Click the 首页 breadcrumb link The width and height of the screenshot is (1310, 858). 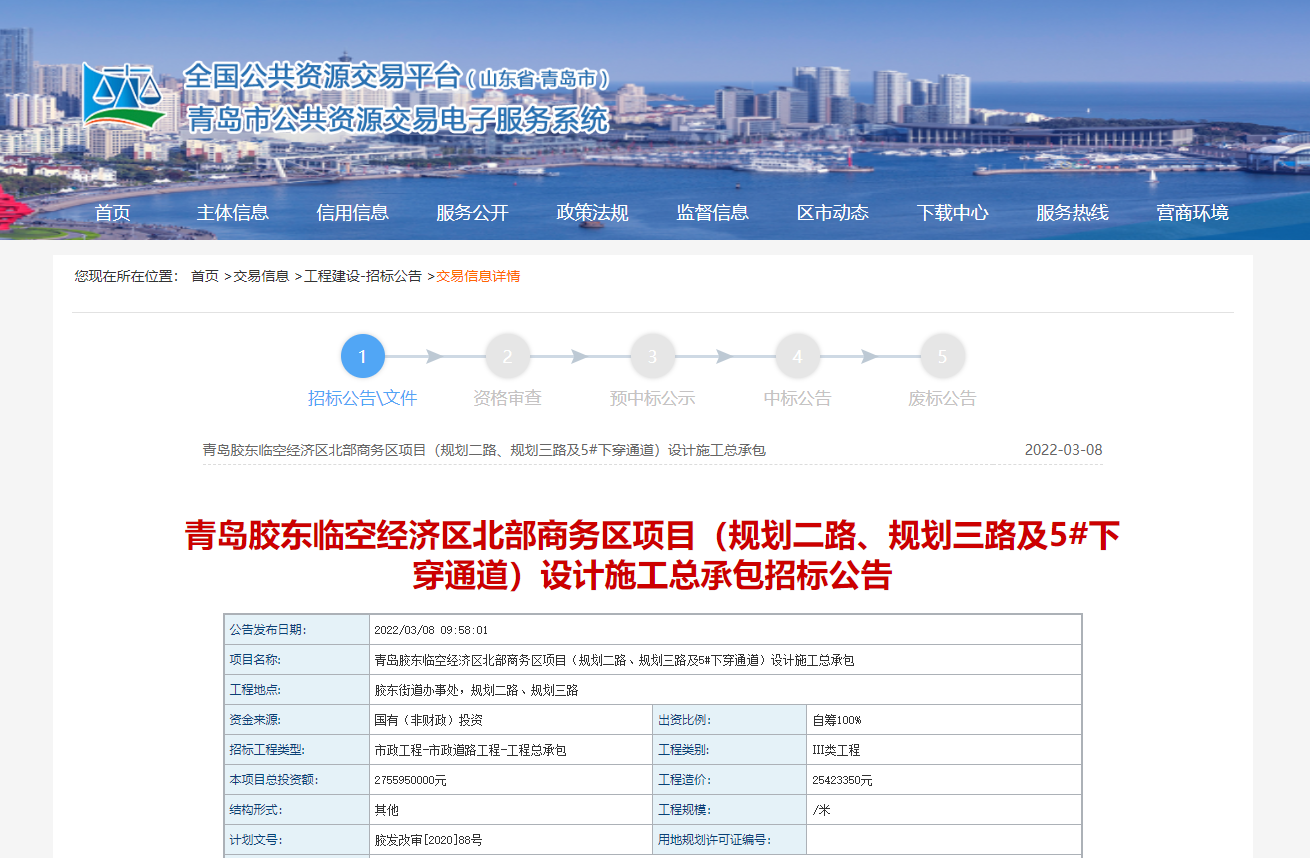click(205, 276)
